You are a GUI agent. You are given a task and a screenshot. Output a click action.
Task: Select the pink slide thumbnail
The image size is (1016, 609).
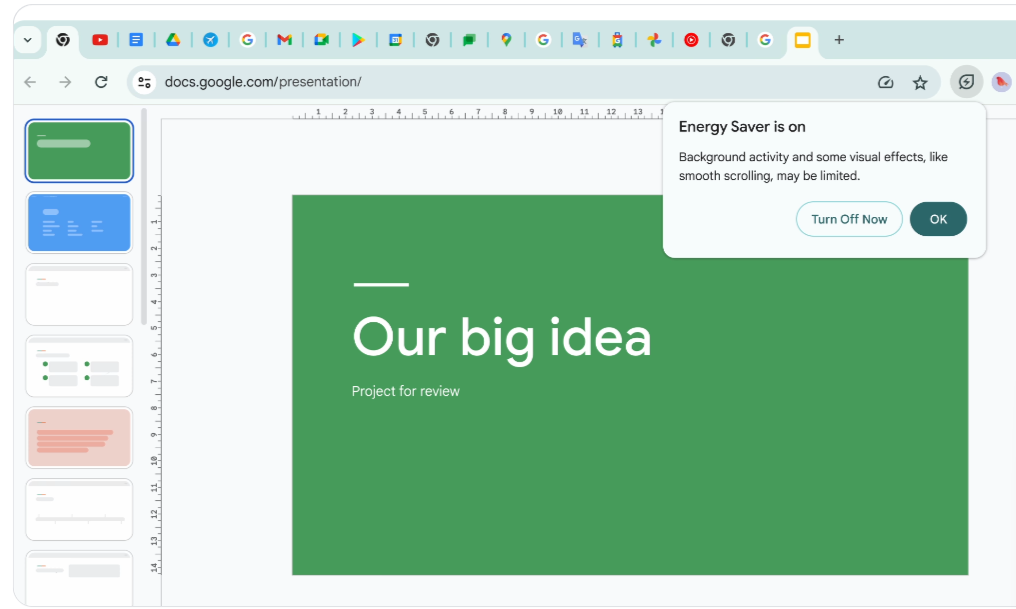(79, 437)
